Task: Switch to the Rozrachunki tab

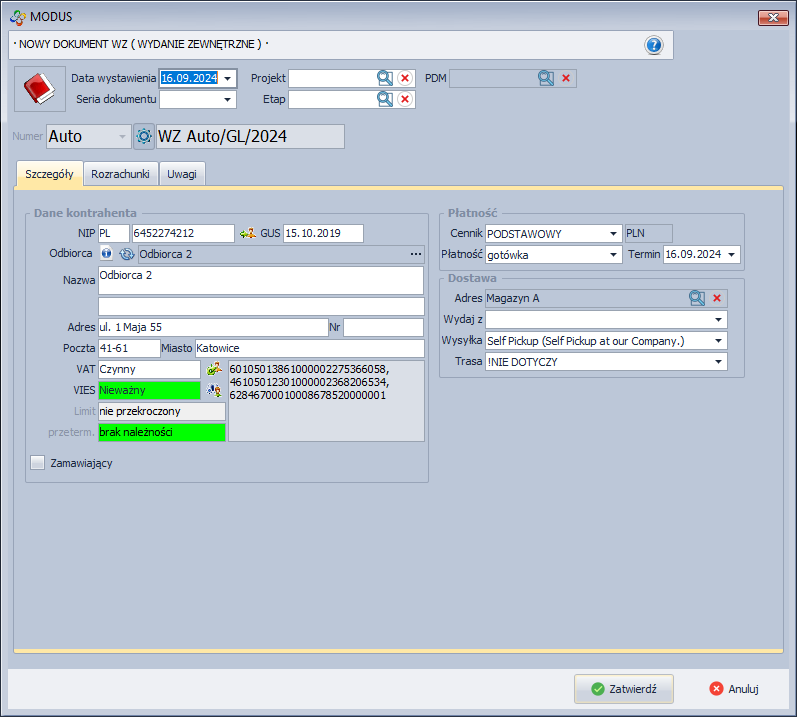Action: click(x=120, y=173)
